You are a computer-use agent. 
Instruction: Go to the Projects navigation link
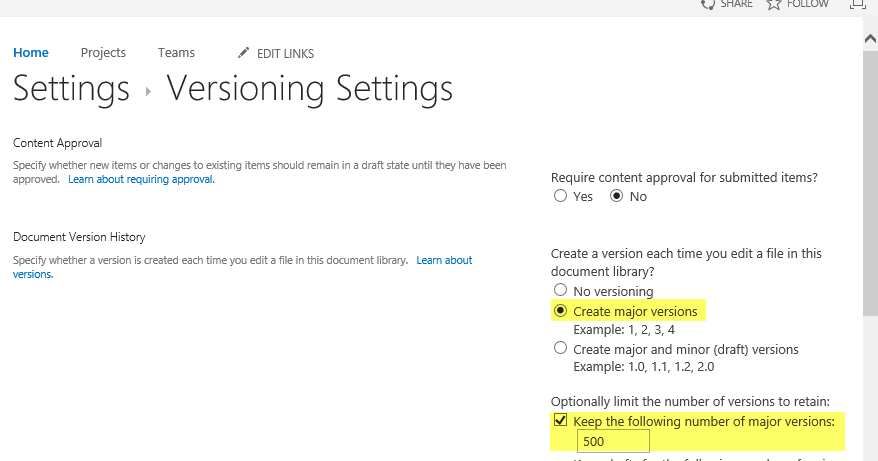point(103,53)
